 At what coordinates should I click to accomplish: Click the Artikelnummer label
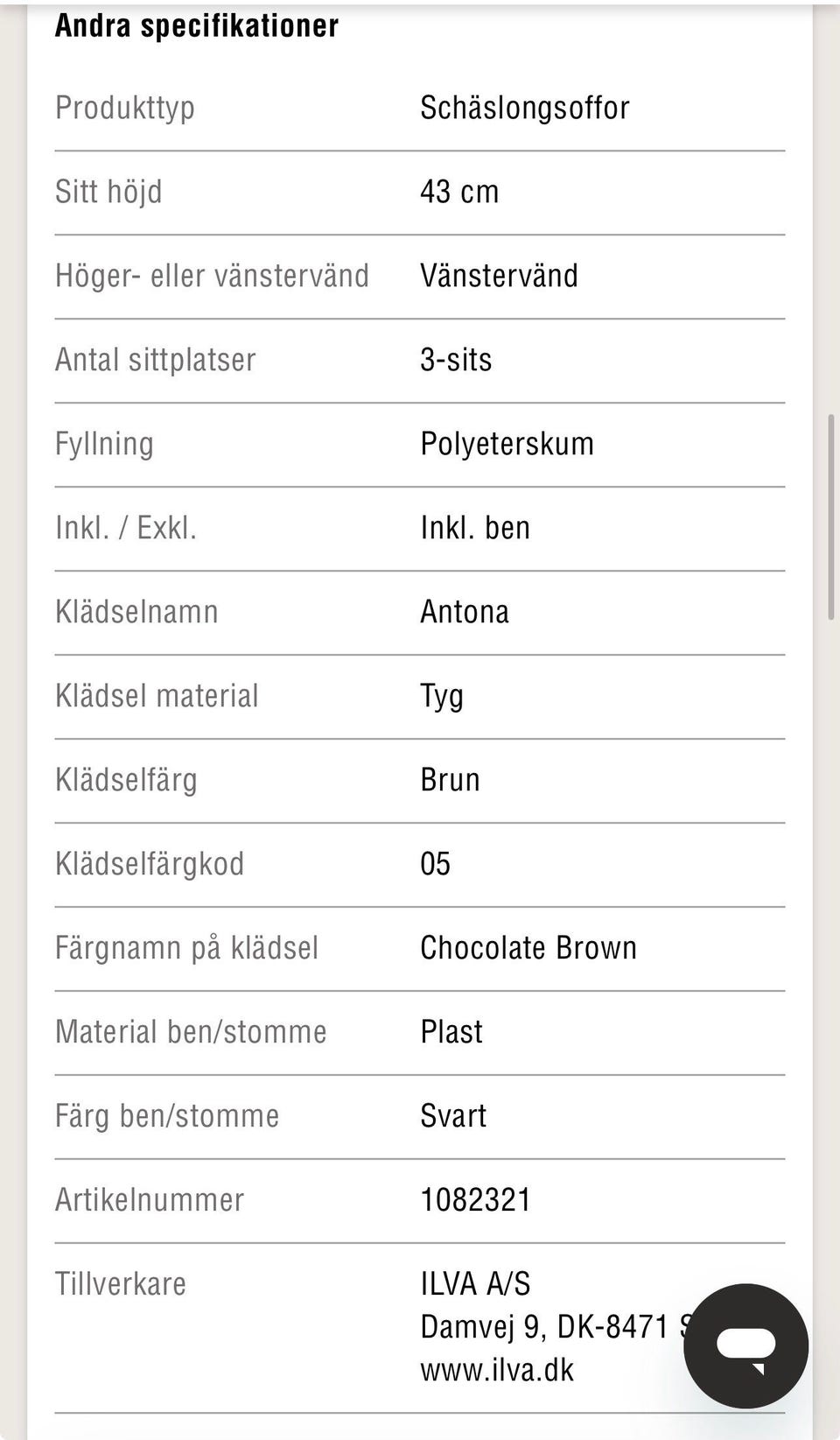pos(150,1200)
